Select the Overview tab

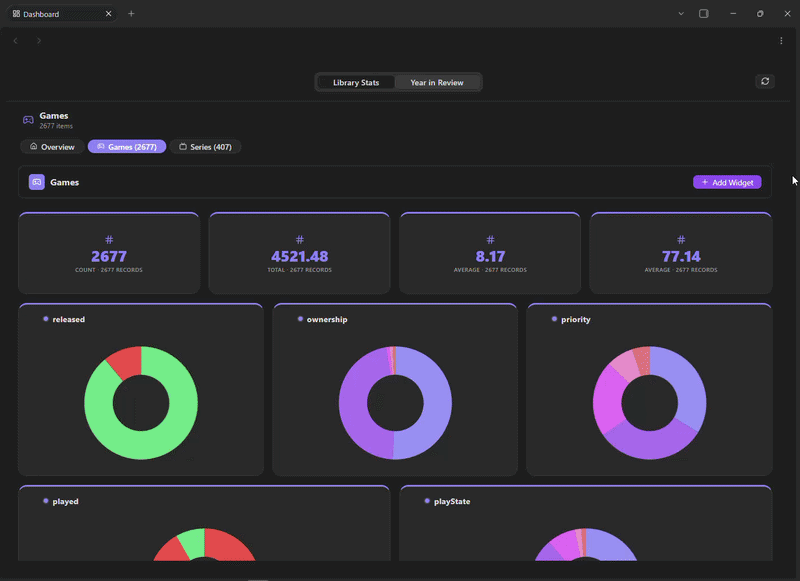tap(52, 147)
